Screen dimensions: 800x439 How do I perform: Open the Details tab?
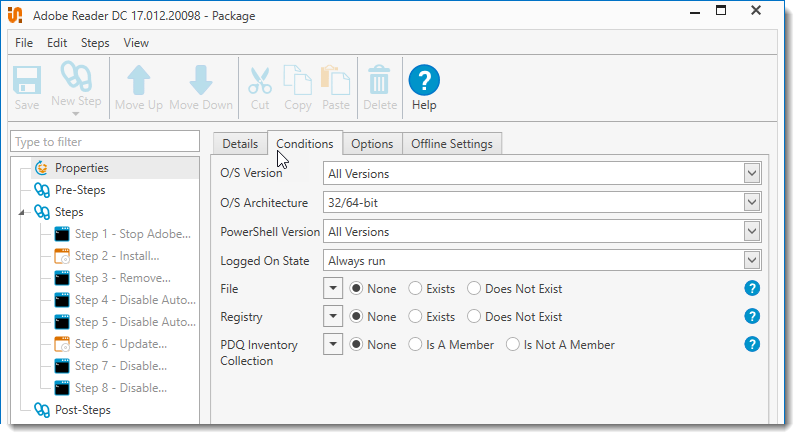(240, 144)
